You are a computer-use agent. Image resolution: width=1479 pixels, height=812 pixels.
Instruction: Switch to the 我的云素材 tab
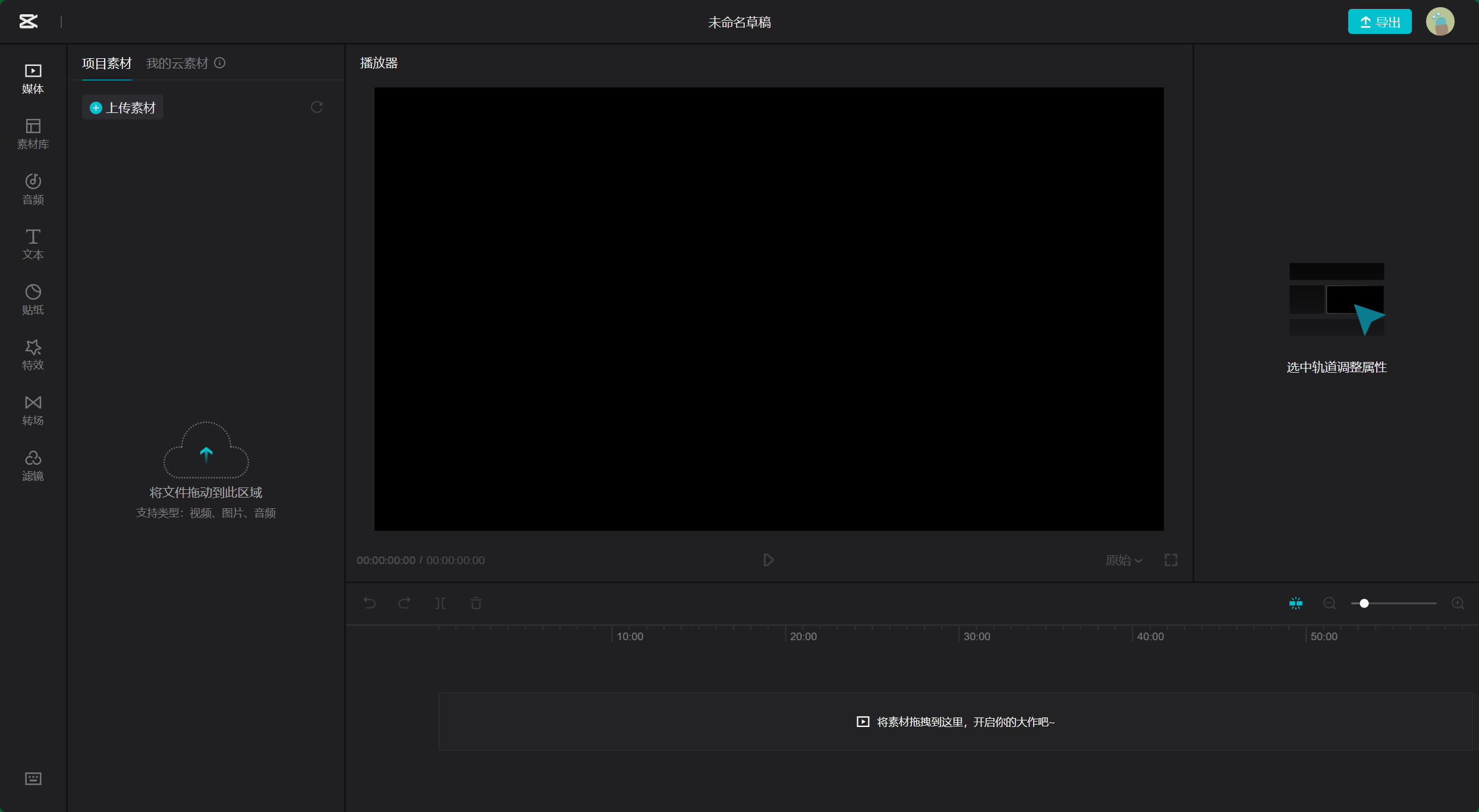[177, 63]
